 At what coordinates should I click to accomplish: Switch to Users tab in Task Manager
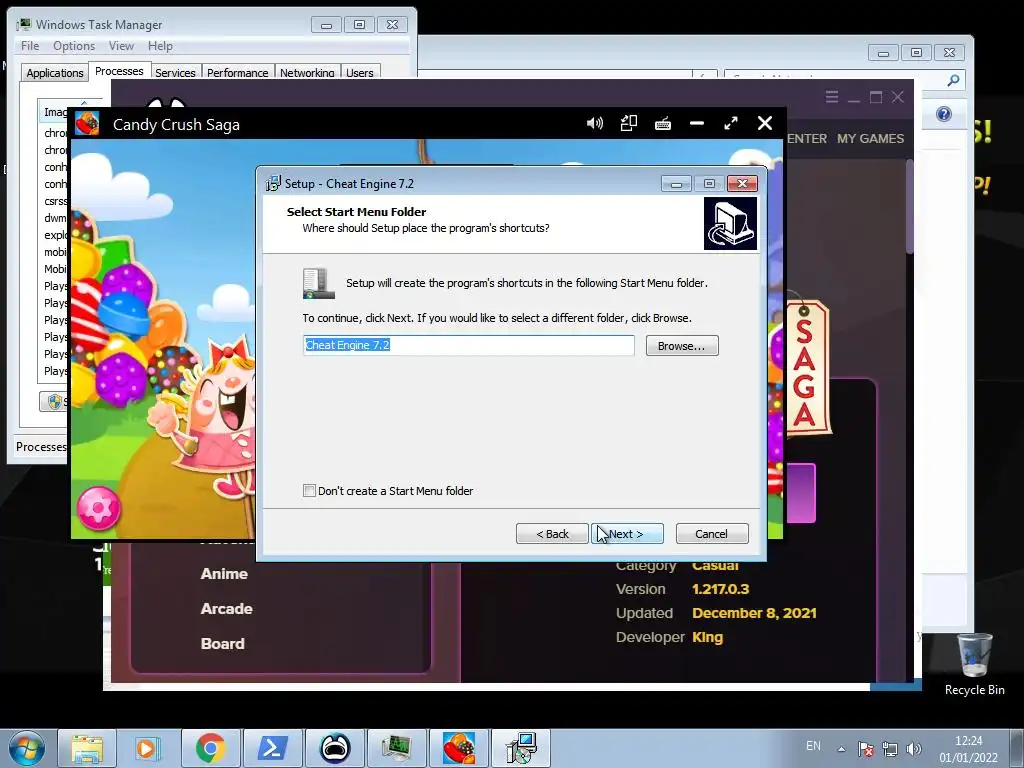point(360,72)
